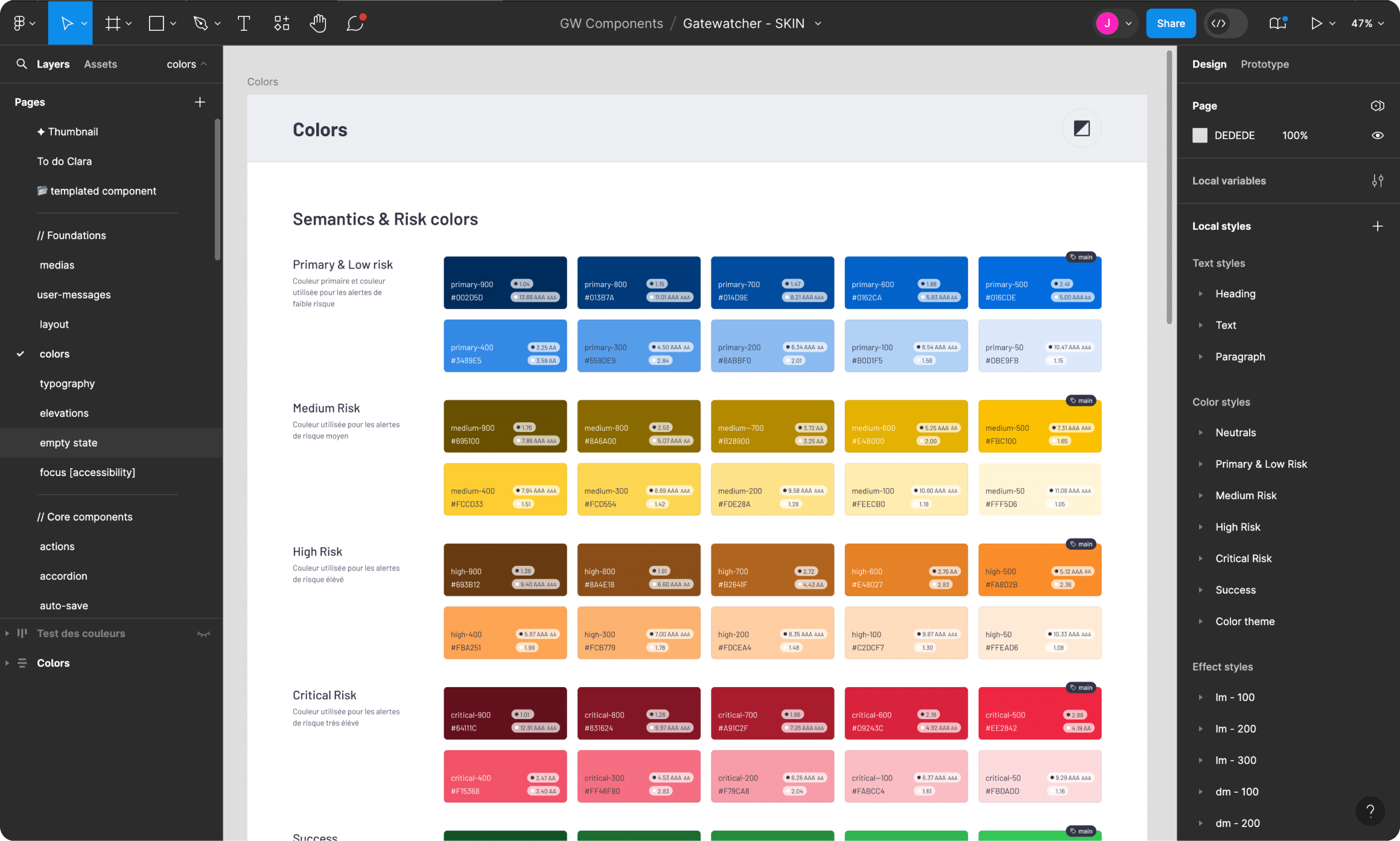The height and width of the screenshot is (841, 1400).
Task: Show hidden Test des couleurs layer
Action: coord(203,633)
